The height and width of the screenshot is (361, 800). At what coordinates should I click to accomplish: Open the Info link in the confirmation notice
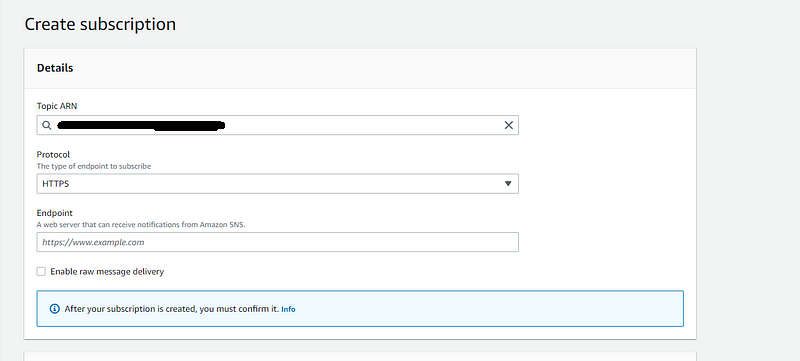point(288,309)
